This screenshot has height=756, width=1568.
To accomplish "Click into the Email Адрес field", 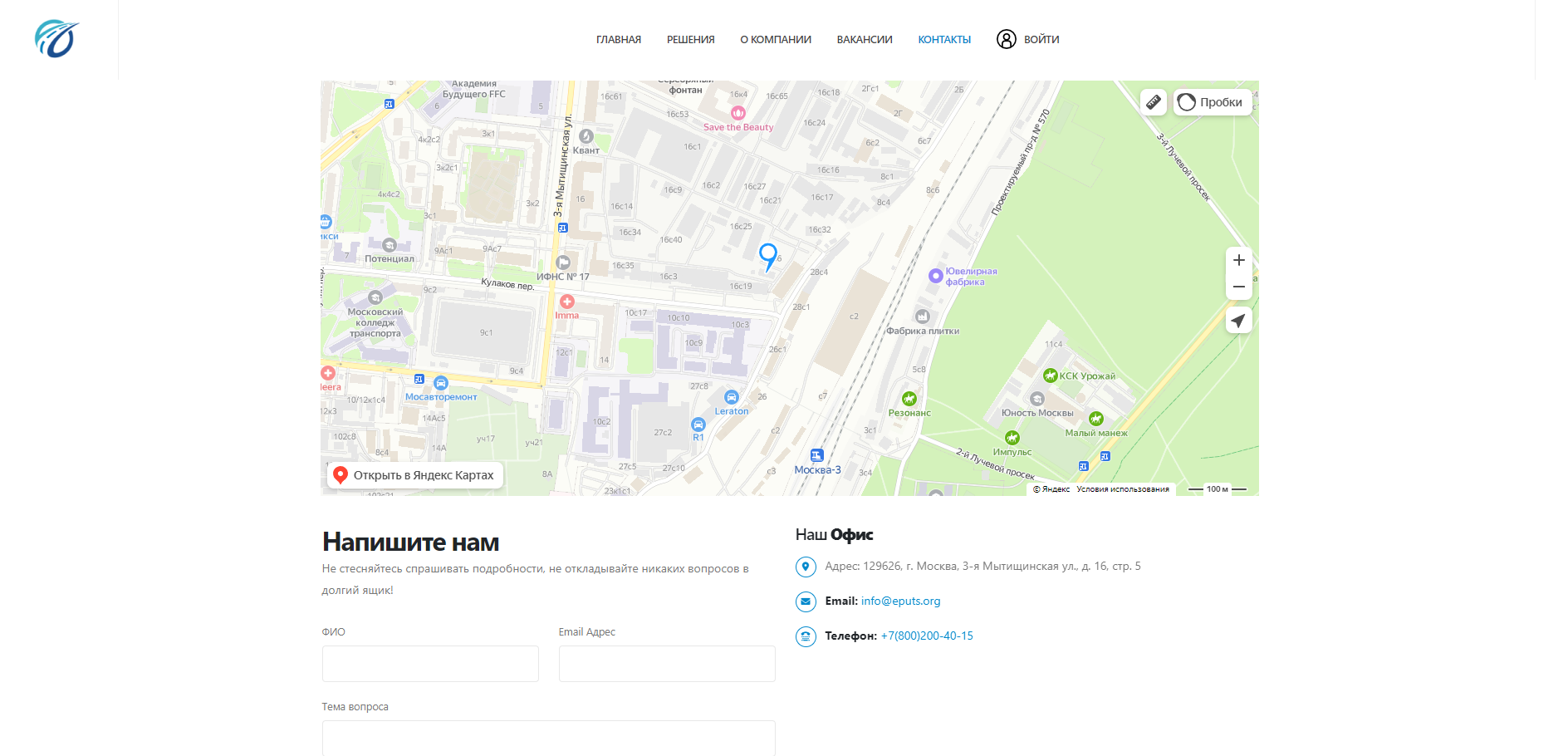I will (667, 664).
